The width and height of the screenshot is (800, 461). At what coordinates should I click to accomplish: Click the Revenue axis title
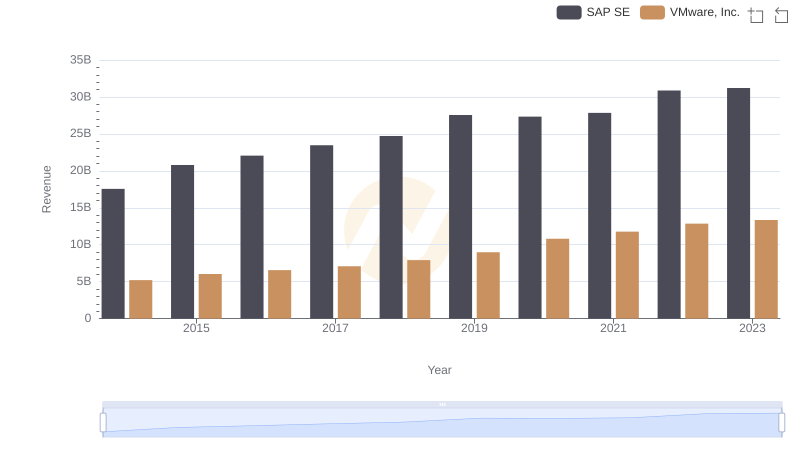(46, 189)
